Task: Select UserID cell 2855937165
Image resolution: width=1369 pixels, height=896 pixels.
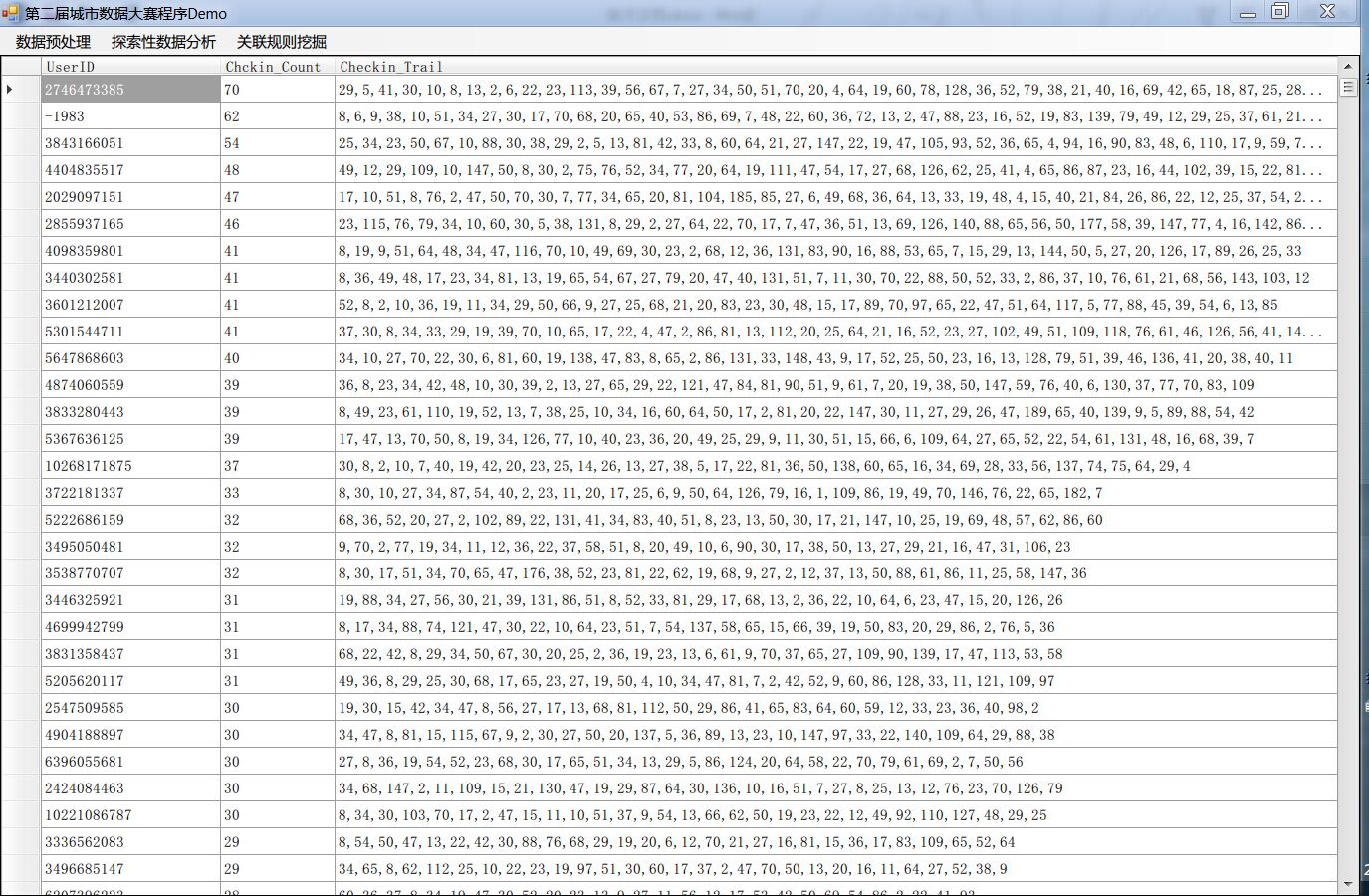Action: tap(130, 224)
